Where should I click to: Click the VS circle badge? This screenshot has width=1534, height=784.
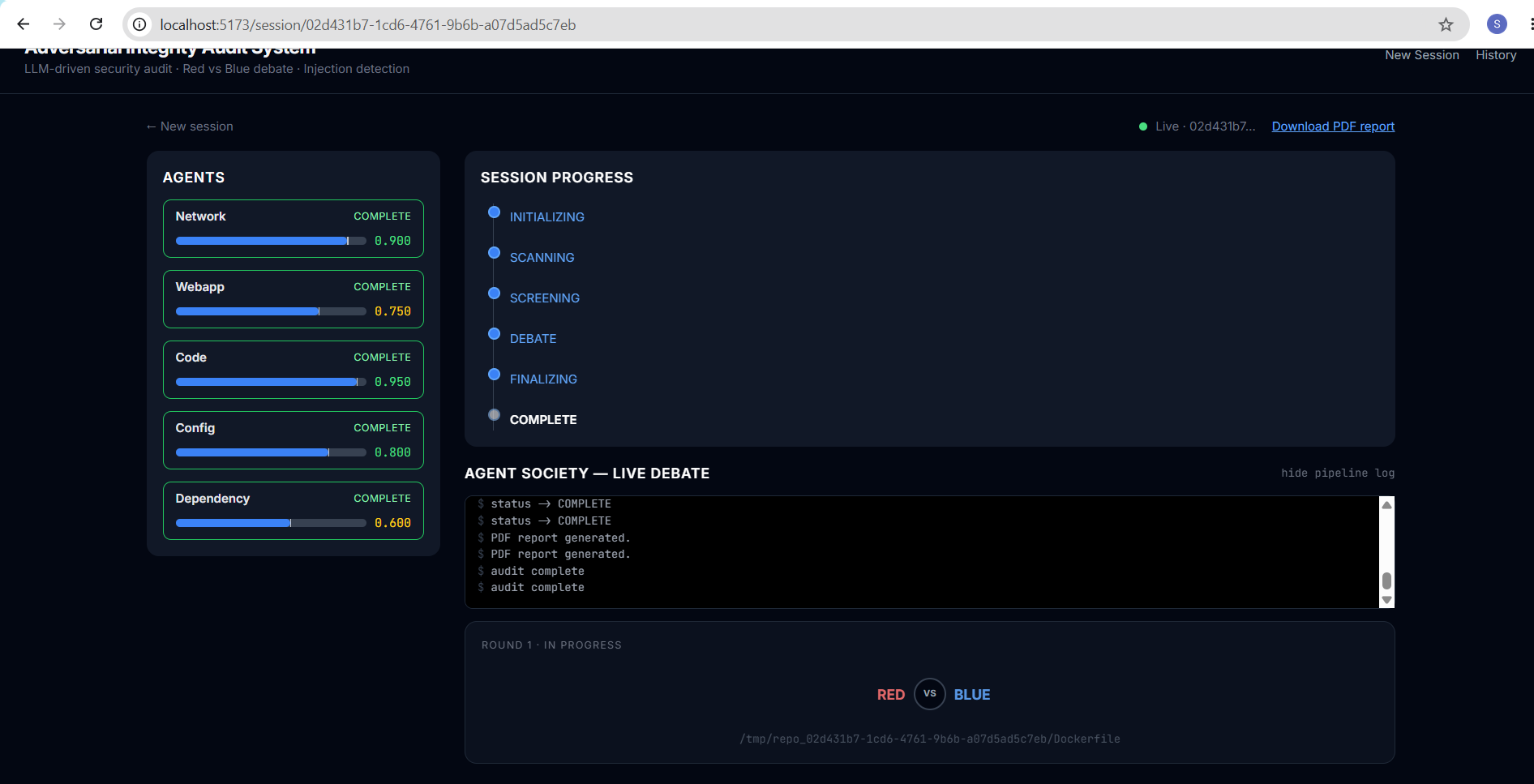[x=930, y=694]
